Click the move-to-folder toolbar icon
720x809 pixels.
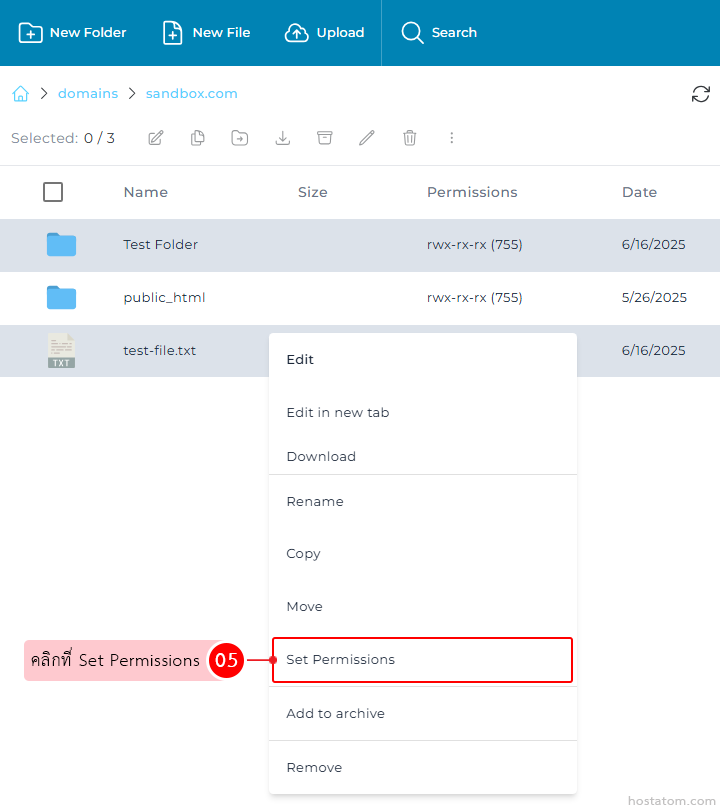240,138
